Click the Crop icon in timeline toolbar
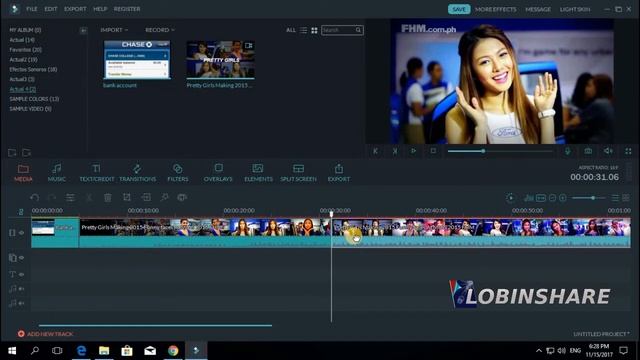 tap(127, 198)
